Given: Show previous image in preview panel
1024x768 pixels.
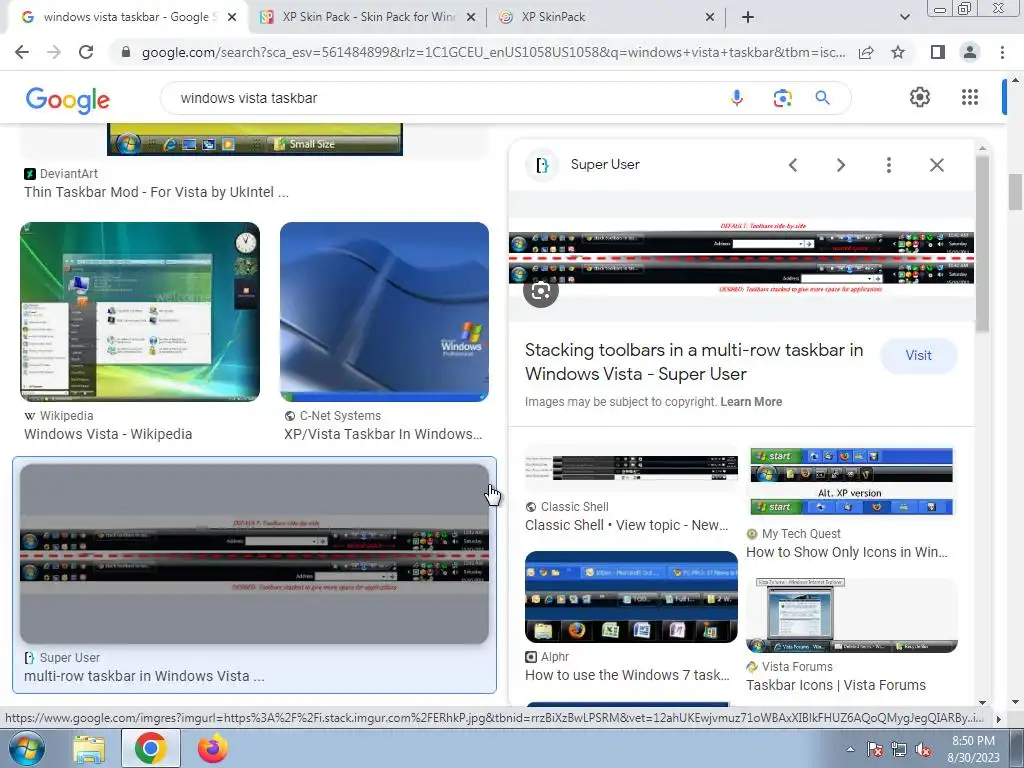Looking at the screenshot, I should [x=793, y=165].
